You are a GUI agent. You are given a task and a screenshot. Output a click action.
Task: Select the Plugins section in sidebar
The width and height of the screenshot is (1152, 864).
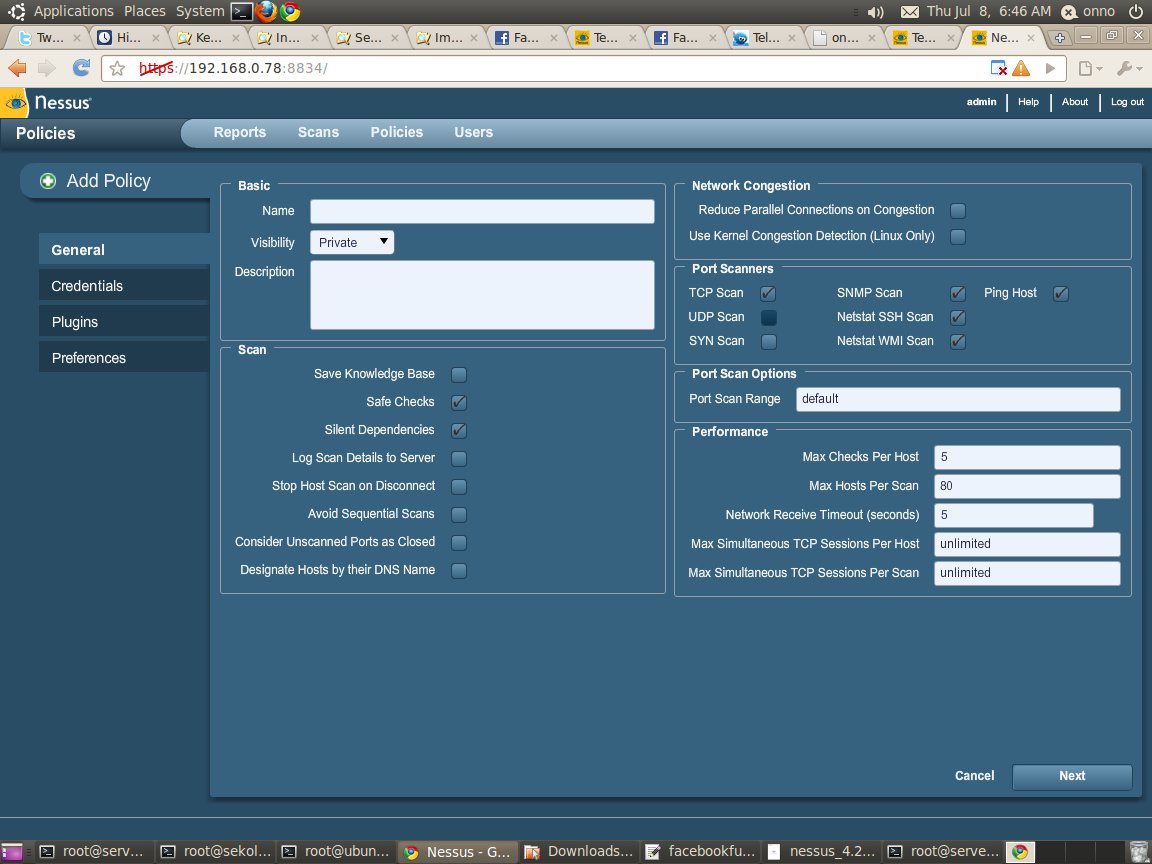[x=75, y=322]
